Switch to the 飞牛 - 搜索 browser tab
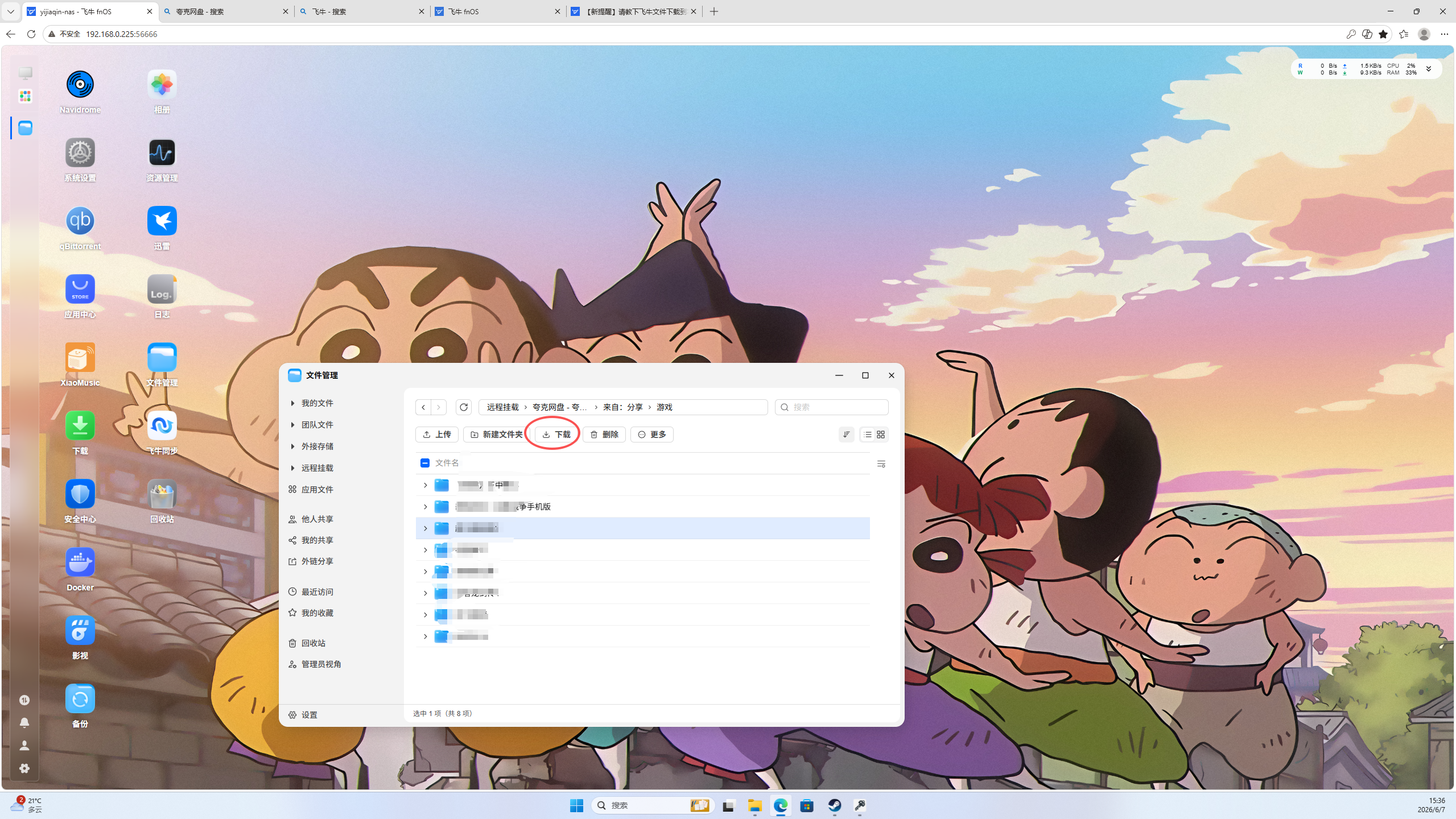1456x819 pixels. point(362,11)
